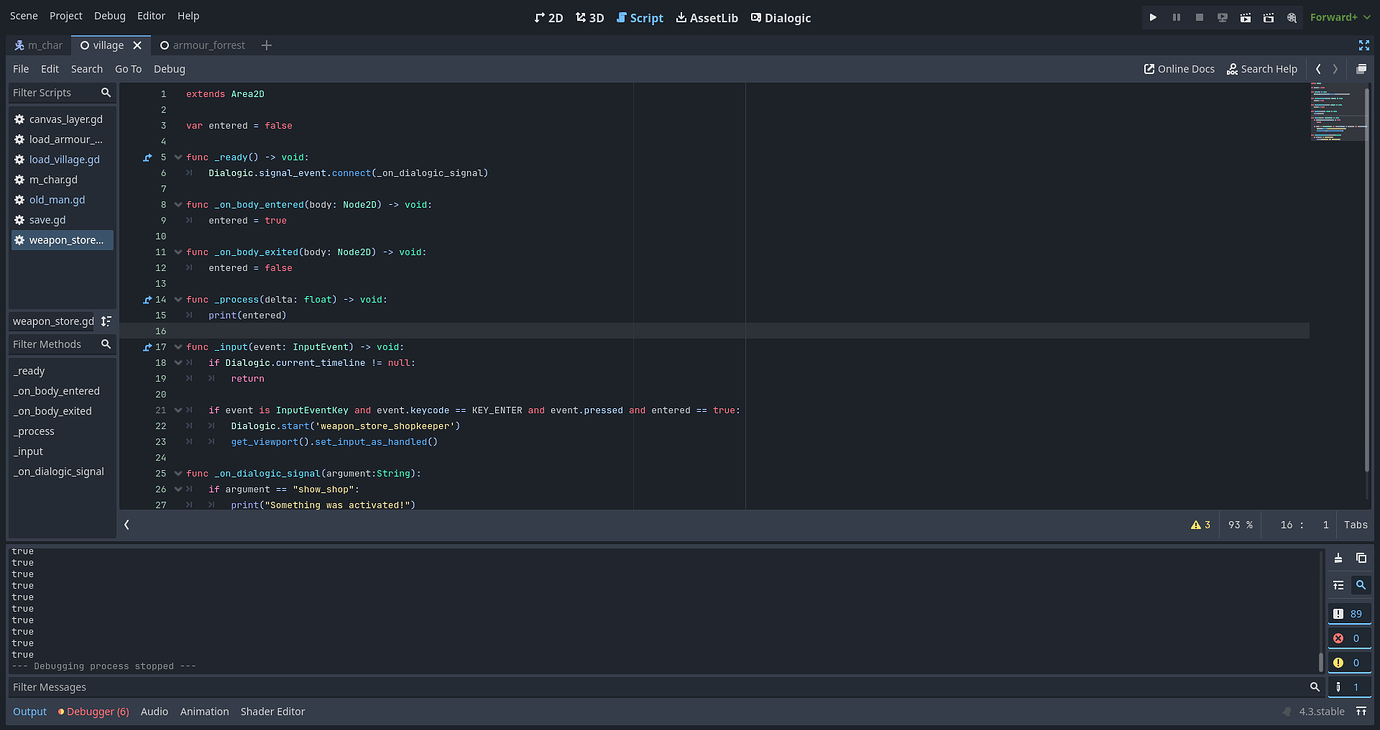
Task: Toggle error messages filter in output
Action: 1349,638
